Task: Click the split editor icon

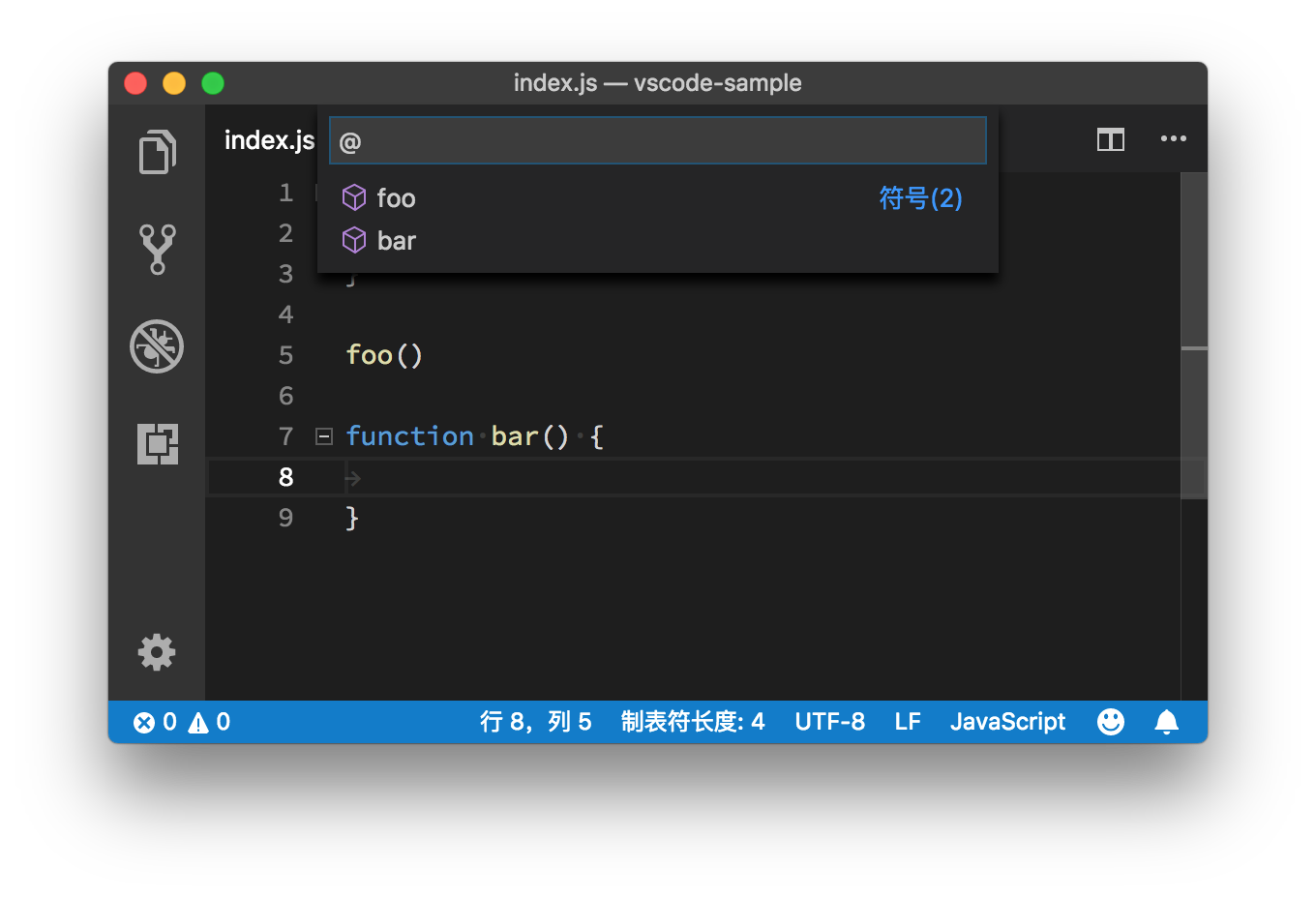Action: (x=1110, y=140)
